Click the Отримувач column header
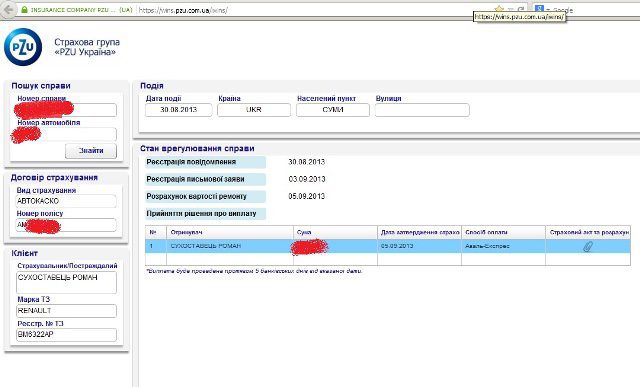 point(187,232)
